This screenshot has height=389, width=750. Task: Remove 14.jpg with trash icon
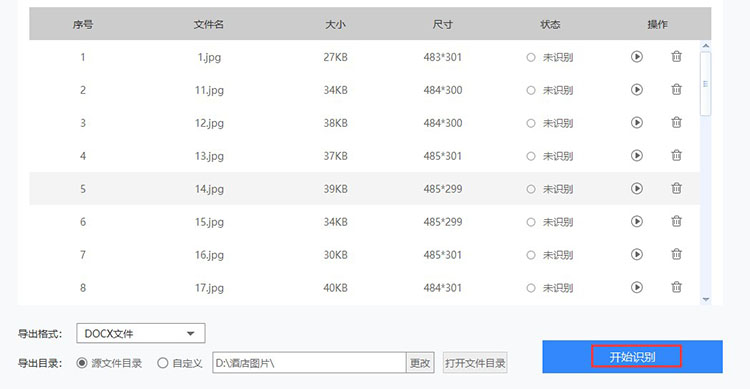(x=676, y=189)
